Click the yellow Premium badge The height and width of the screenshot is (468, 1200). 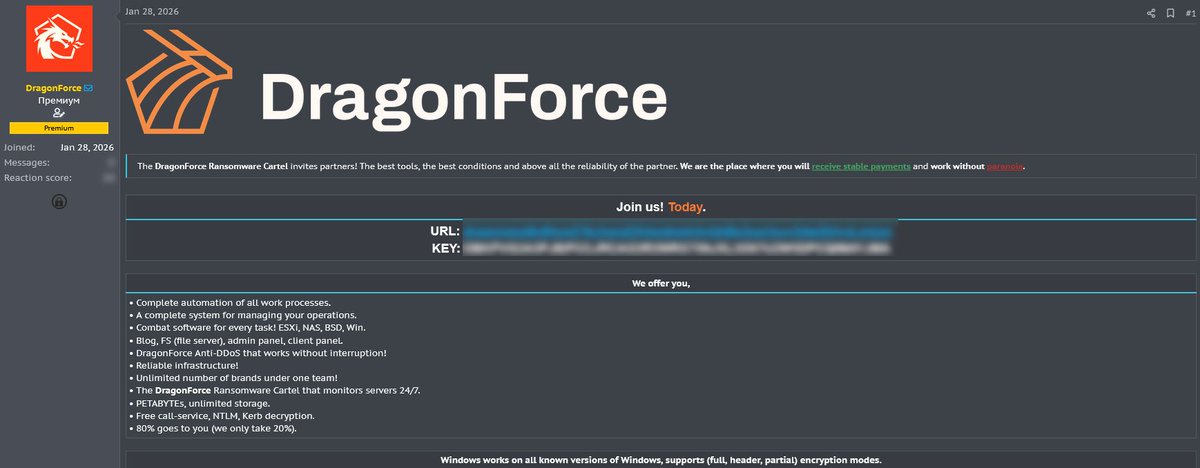click(59, 129)
